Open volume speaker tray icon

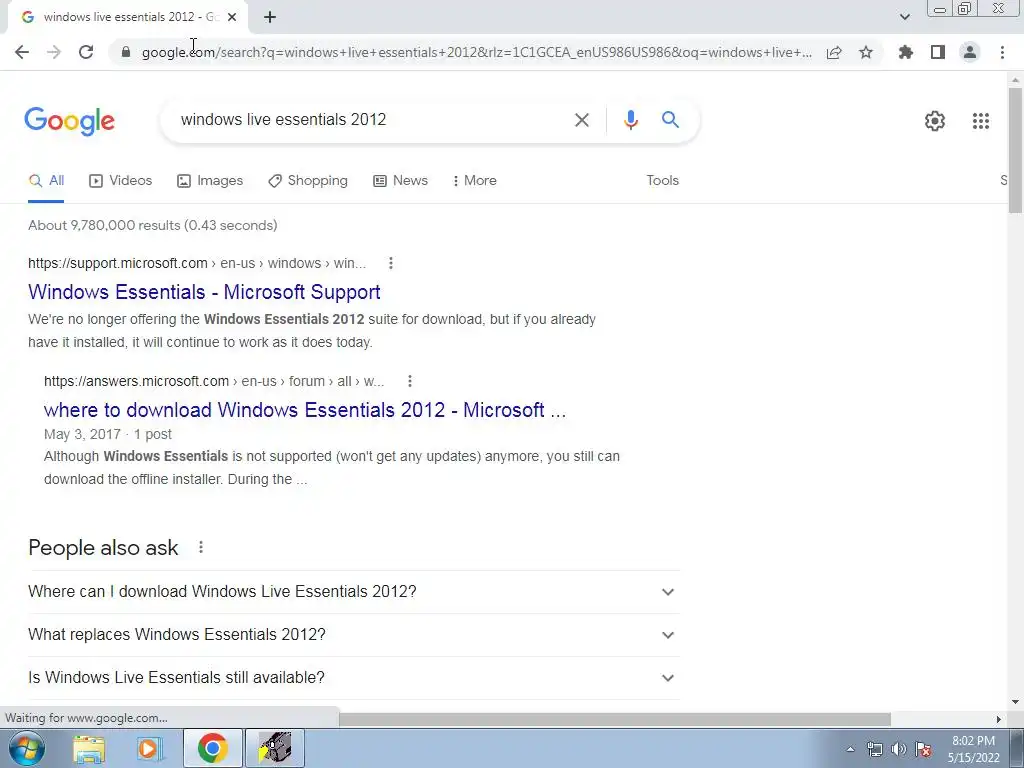[x=899, y=749]
